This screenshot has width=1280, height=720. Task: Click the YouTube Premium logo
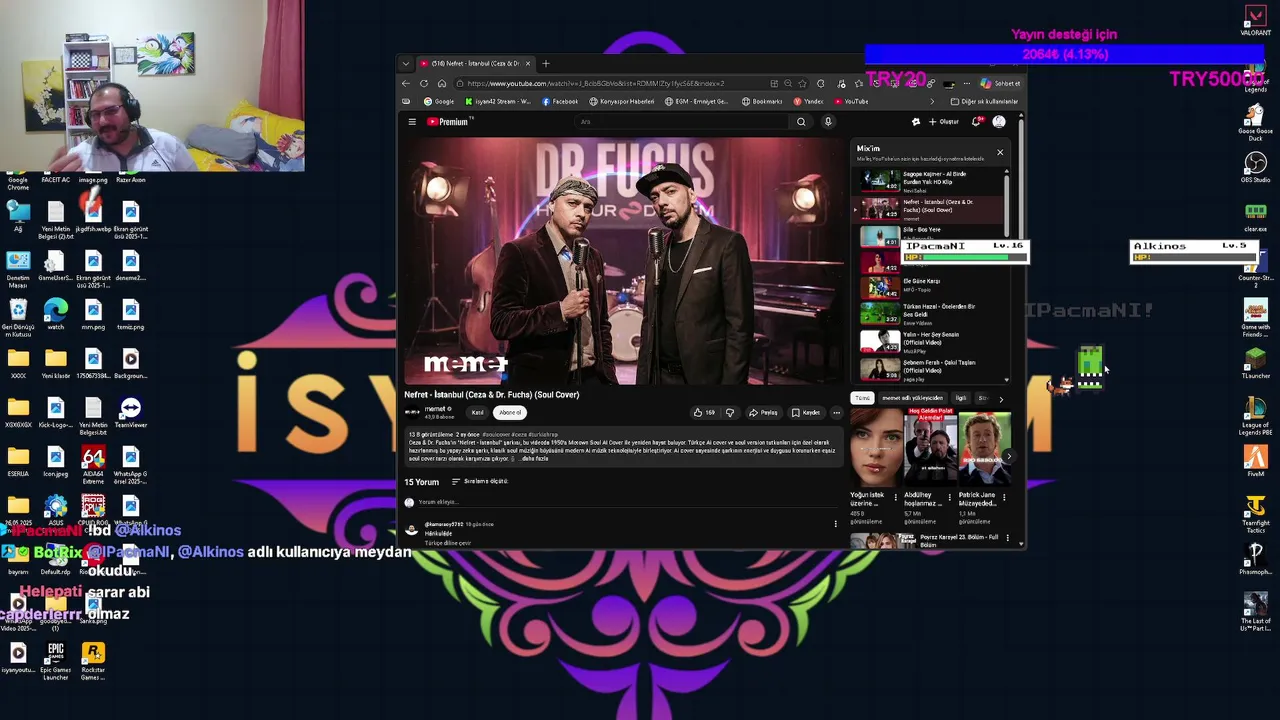(x=448, y=122)
